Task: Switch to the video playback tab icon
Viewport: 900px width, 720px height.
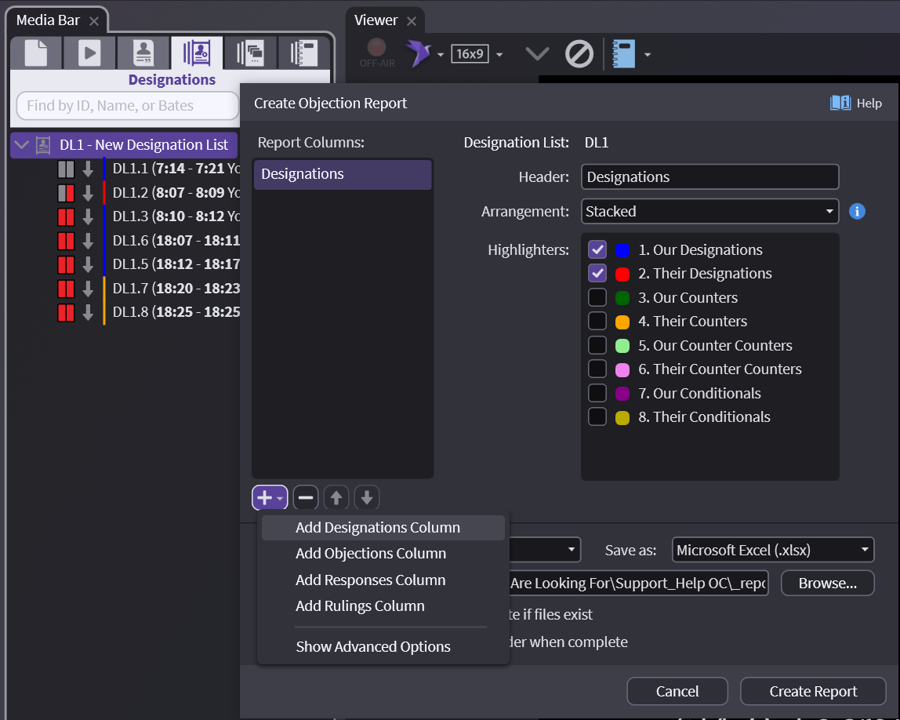Action: (x=90, y=53)
